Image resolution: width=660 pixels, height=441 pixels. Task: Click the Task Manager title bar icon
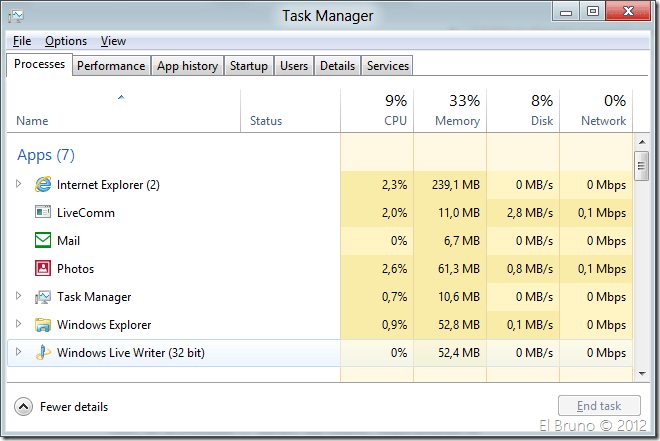(x=17, y=16)
